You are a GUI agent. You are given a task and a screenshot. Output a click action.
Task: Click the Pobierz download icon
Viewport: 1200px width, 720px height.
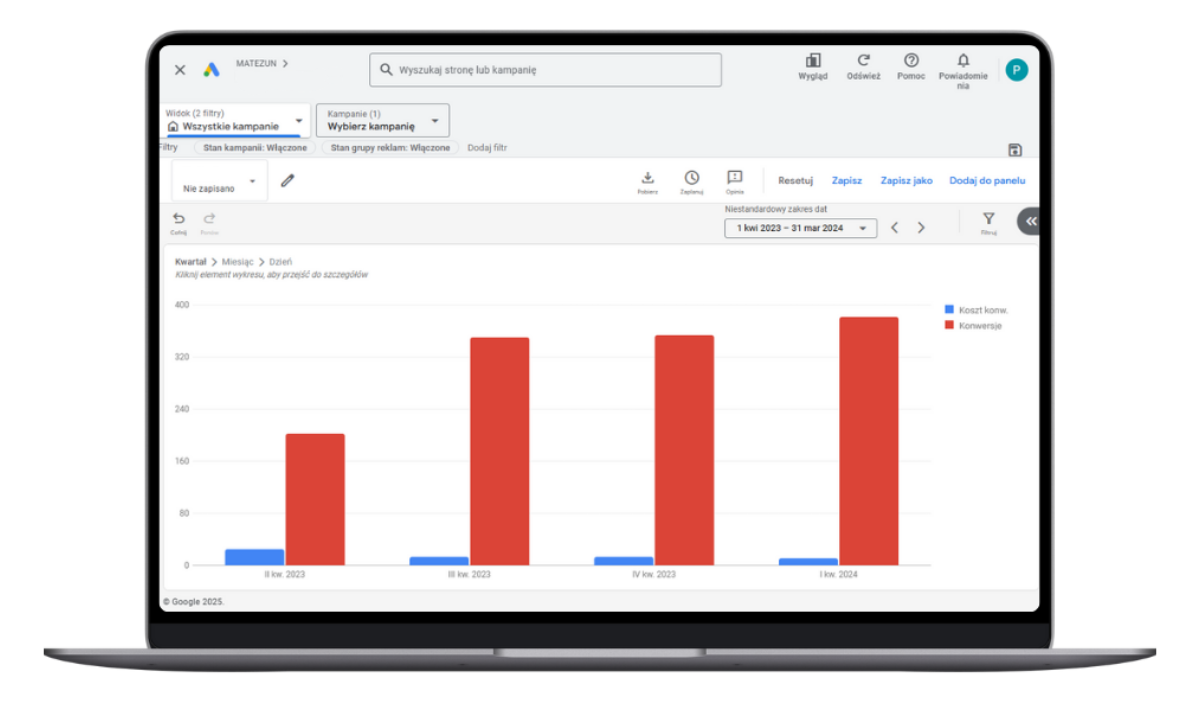coord(647,178)
